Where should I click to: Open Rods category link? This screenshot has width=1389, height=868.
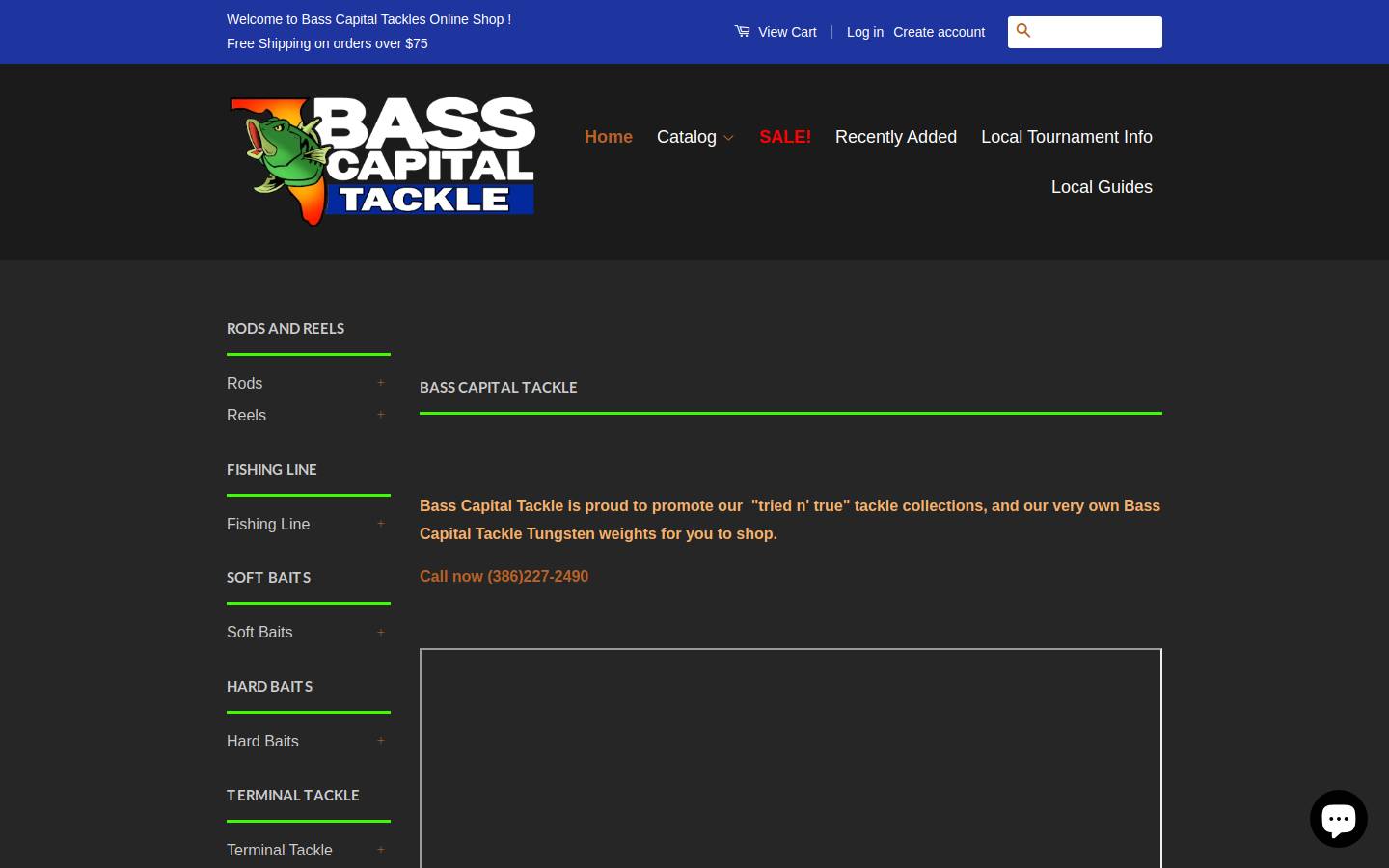pyautogui.click(x=245, y=383)
